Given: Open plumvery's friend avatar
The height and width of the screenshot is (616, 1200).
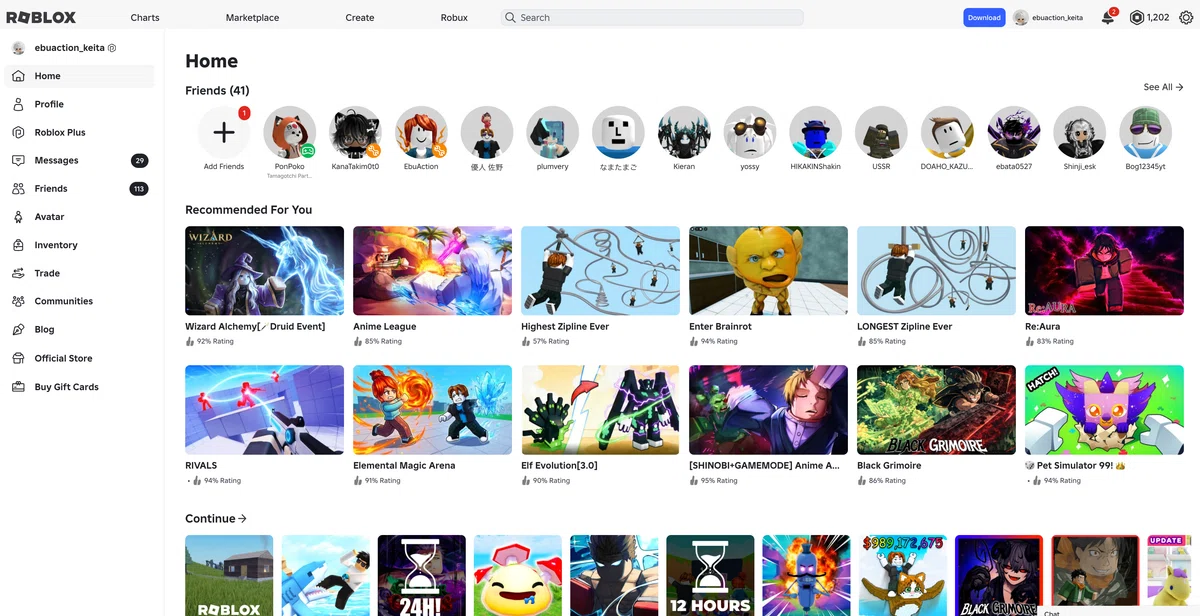Looking at the screenshot, I should (x=552, y=132).
